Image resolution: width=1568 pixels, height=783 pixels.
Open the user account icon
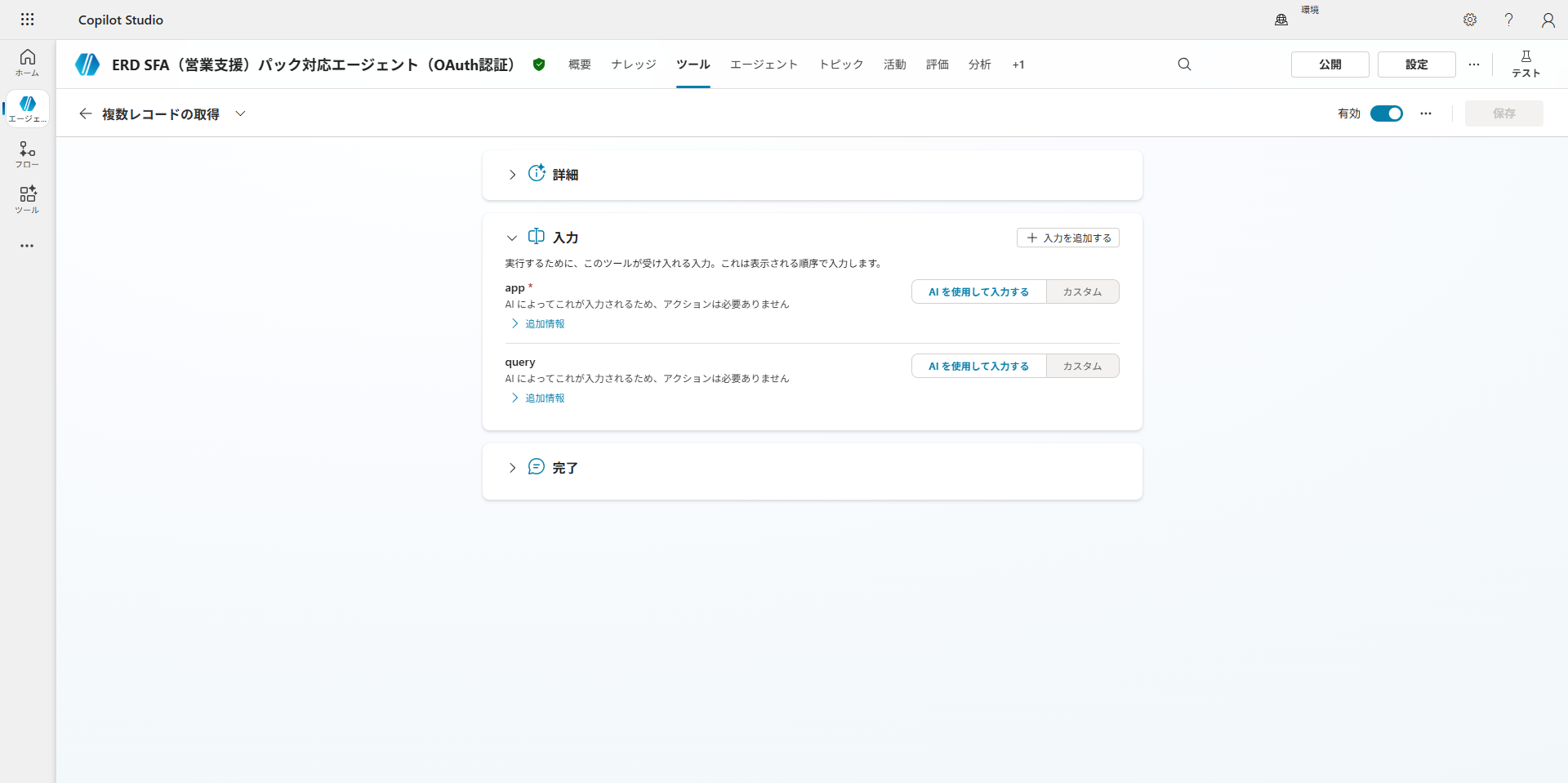pyautogui.click(x=1548, y=20)
